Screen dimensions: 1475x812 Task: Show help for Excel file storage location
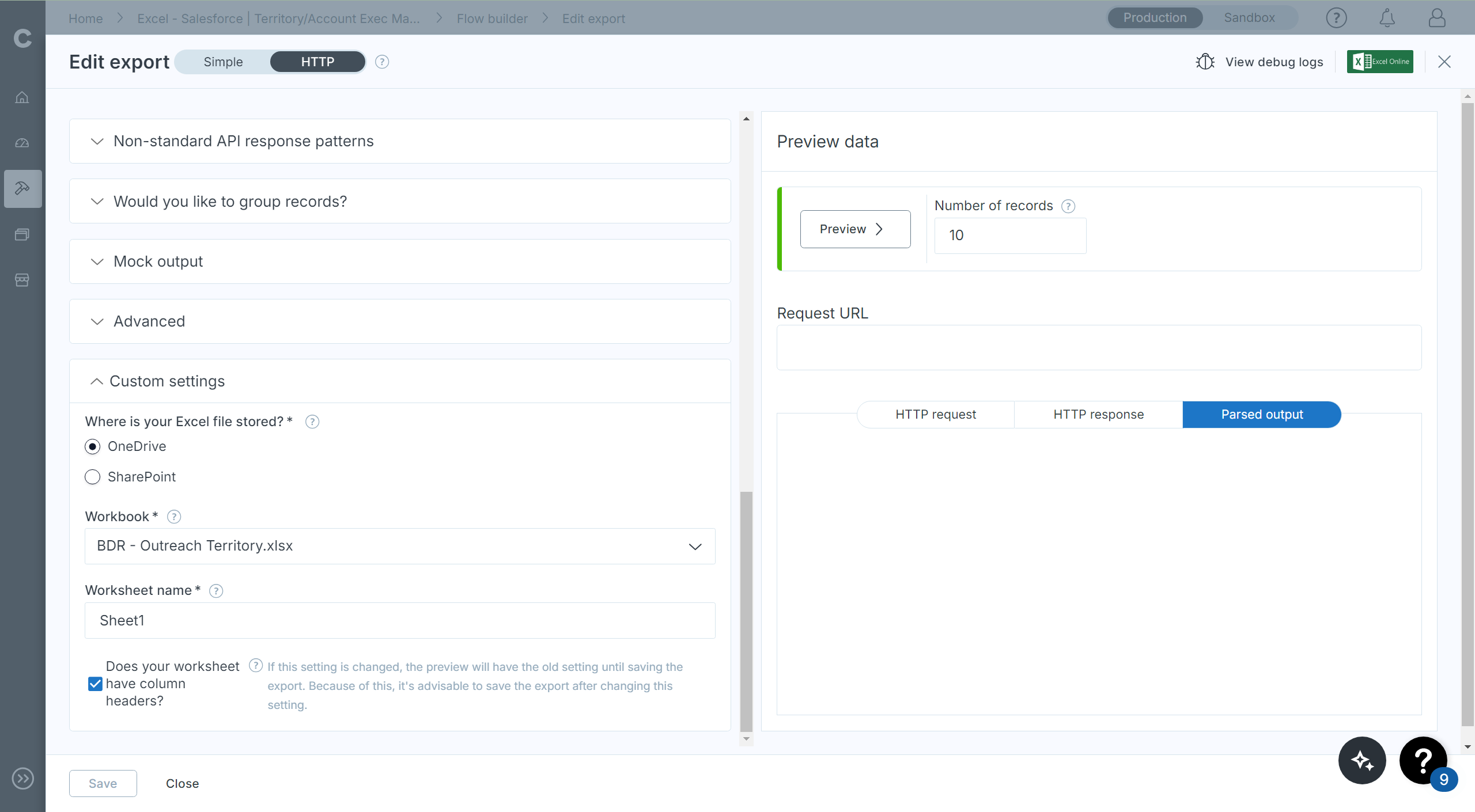click(312, 422)
